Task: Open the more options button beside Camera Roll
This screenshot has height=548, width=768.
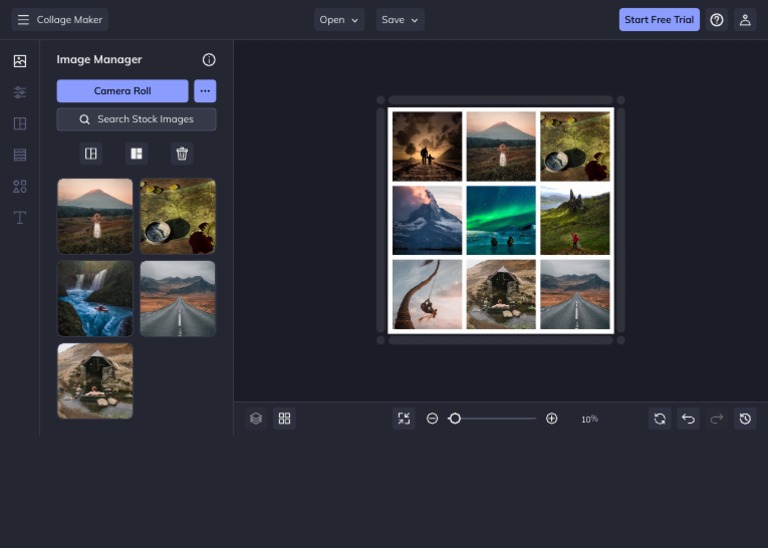Action: coord(205,91)
